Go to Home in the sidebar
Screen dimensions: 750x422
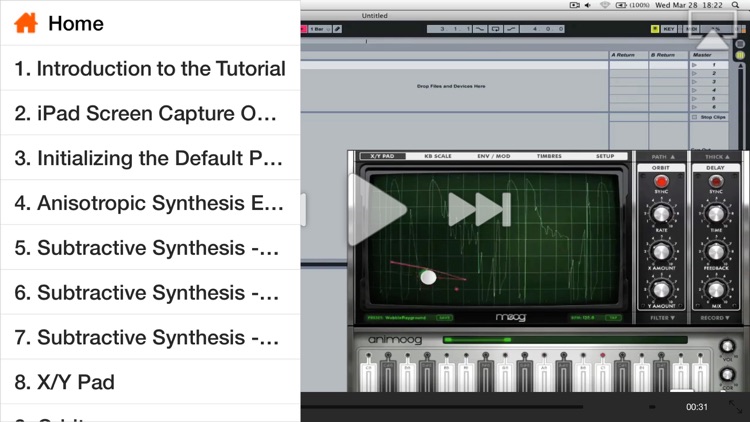coord(150,23)
